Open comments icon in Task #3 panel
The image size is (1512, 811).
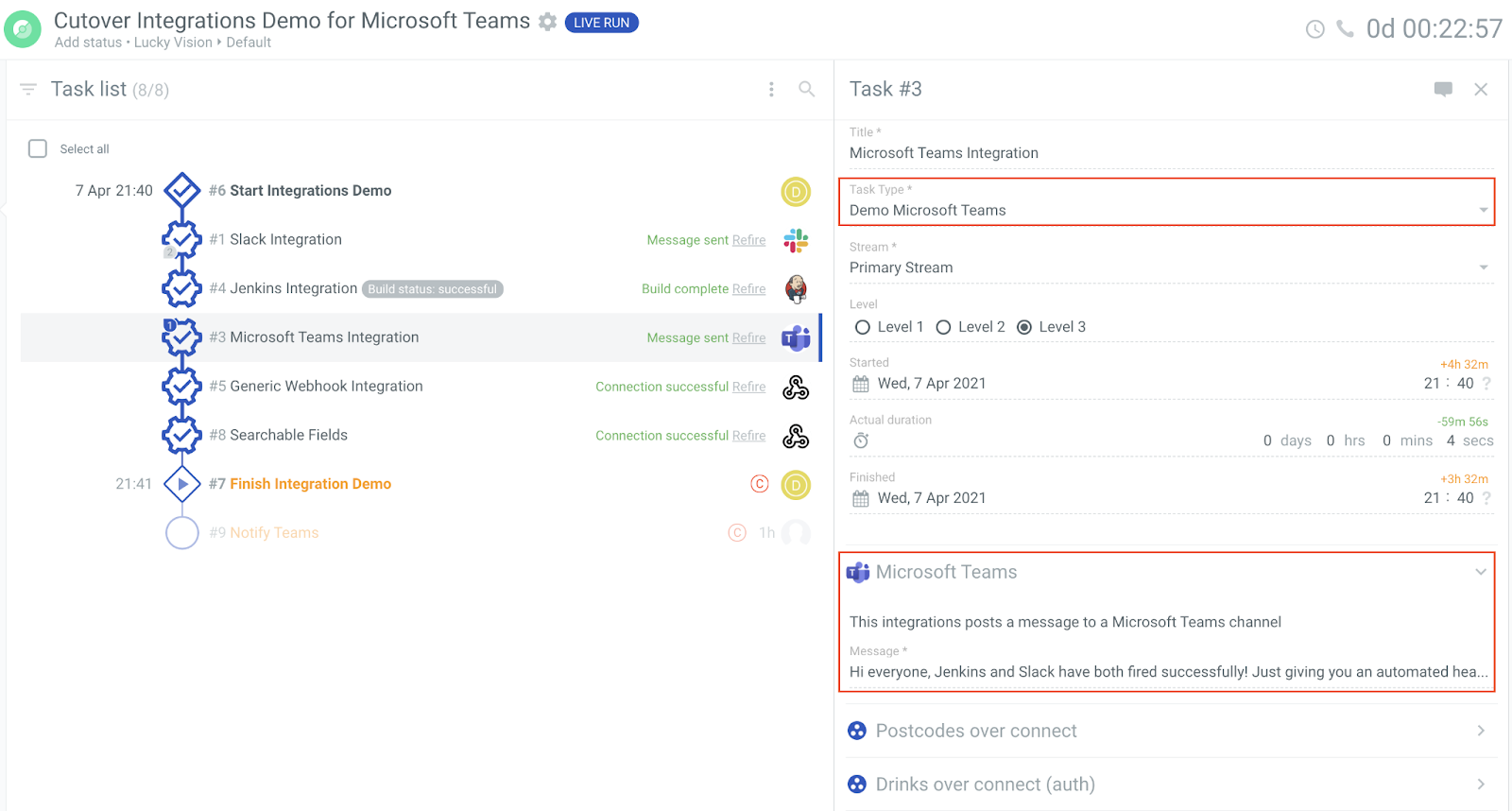coord(1443,89)
